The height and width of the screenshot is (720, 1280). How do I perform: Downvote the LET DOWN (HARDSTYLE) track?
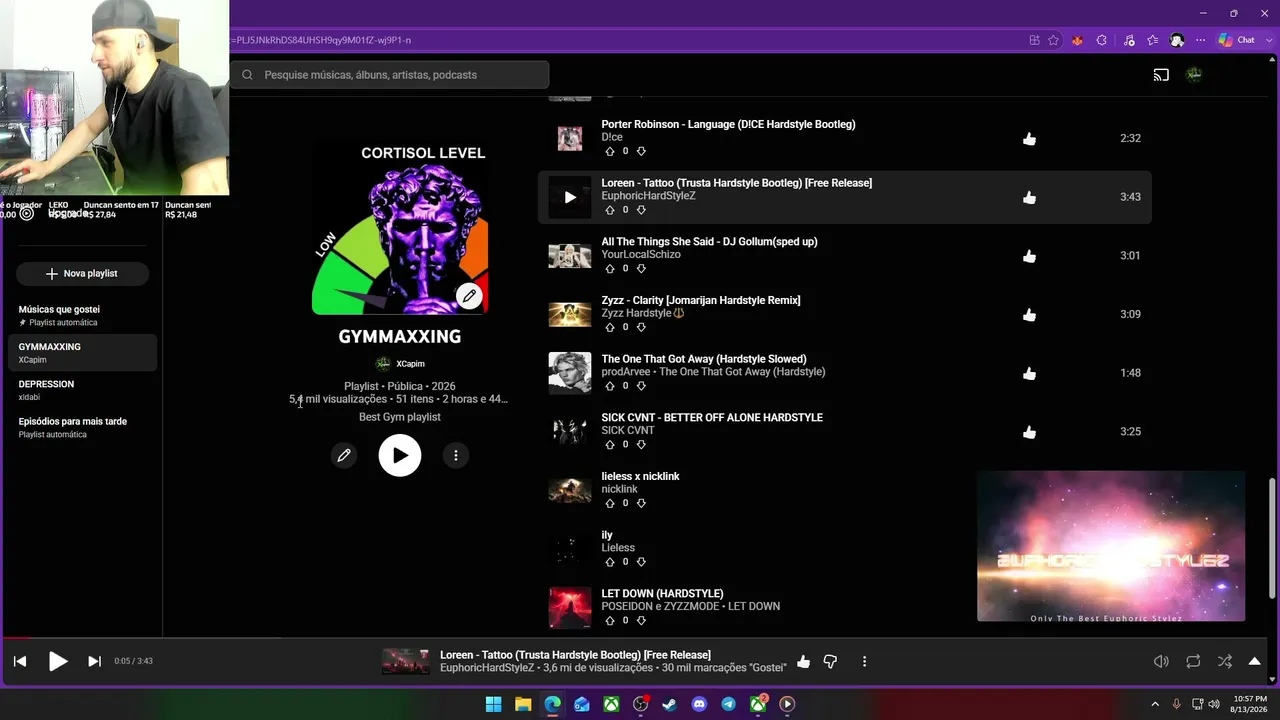[641, 621]
